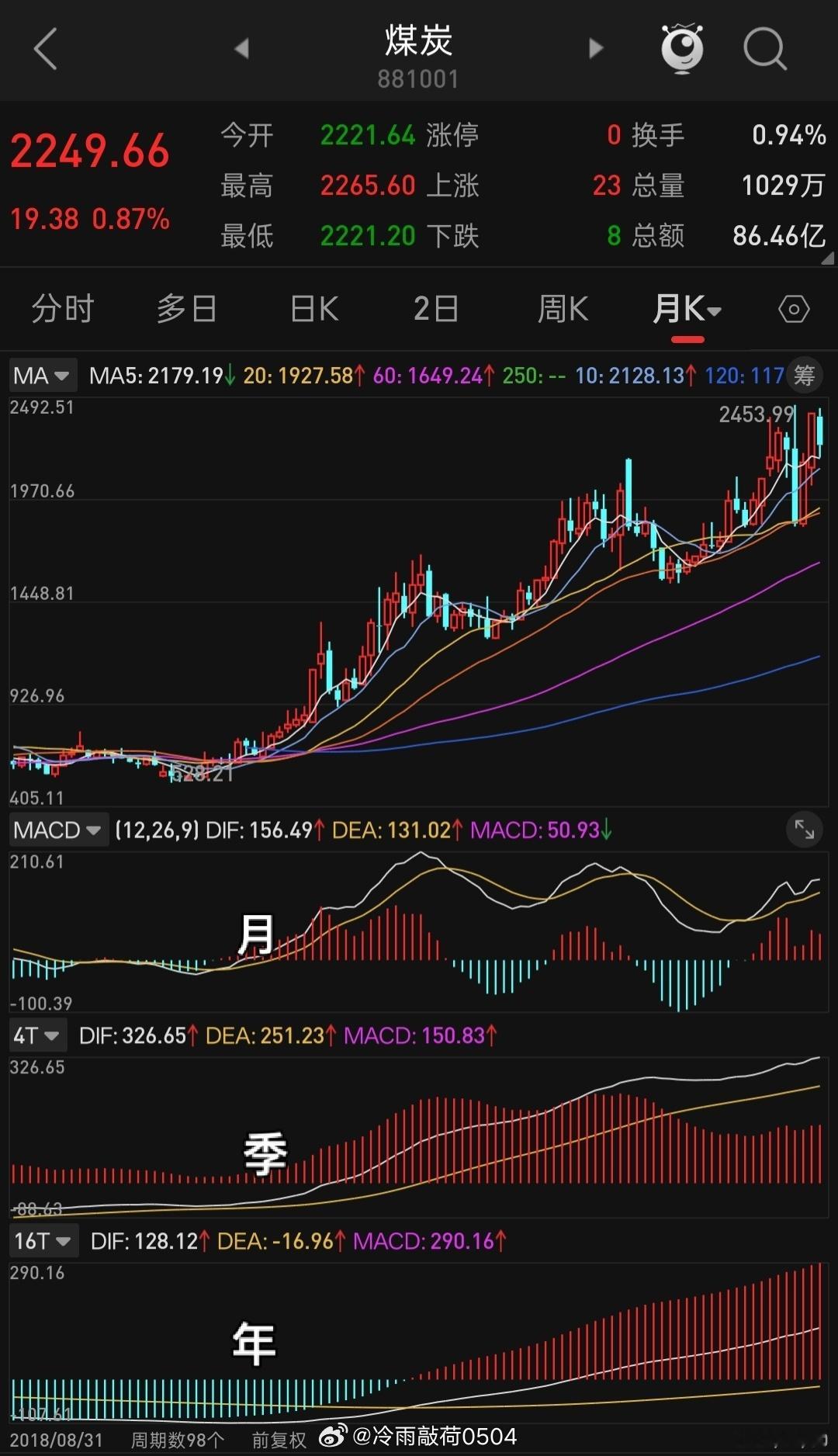838x1456 pixels.
Task: Tap total amount 86.46亿
Action: click(x=779, y=236)
